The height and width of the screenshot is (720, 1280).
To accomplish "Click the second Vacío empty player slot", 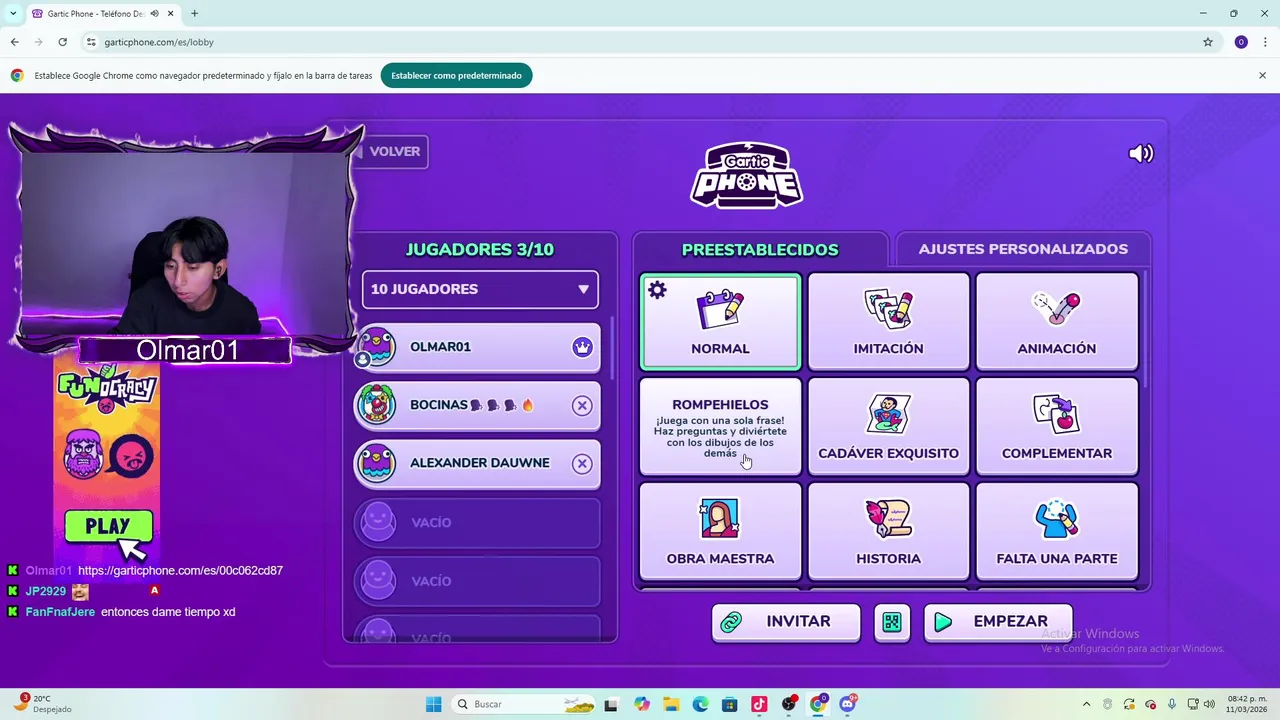I will pyautogui.click(x=478, y=580).
